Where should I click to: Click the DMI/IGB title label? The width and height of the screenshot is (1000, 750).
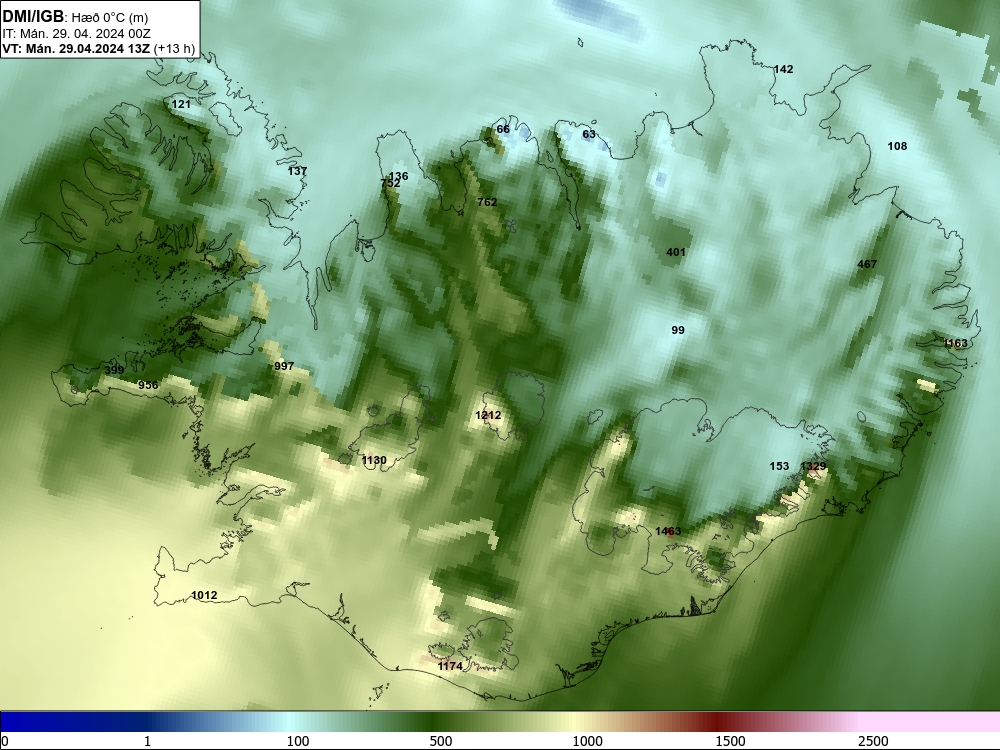click(x=33, y=17)
